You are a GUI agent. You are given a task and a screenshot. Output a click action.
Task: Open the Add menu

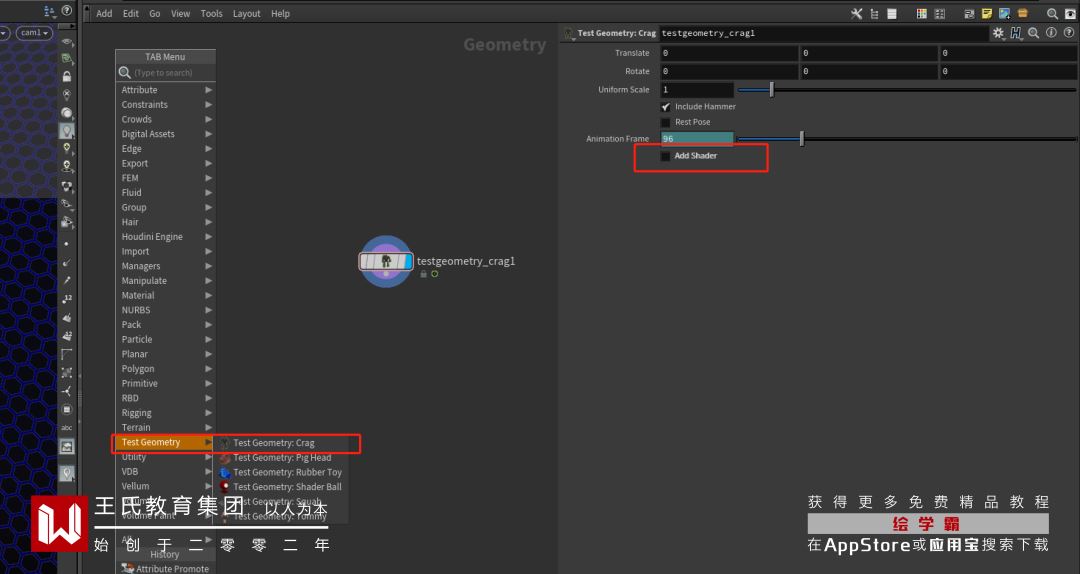tap(104, 13)
